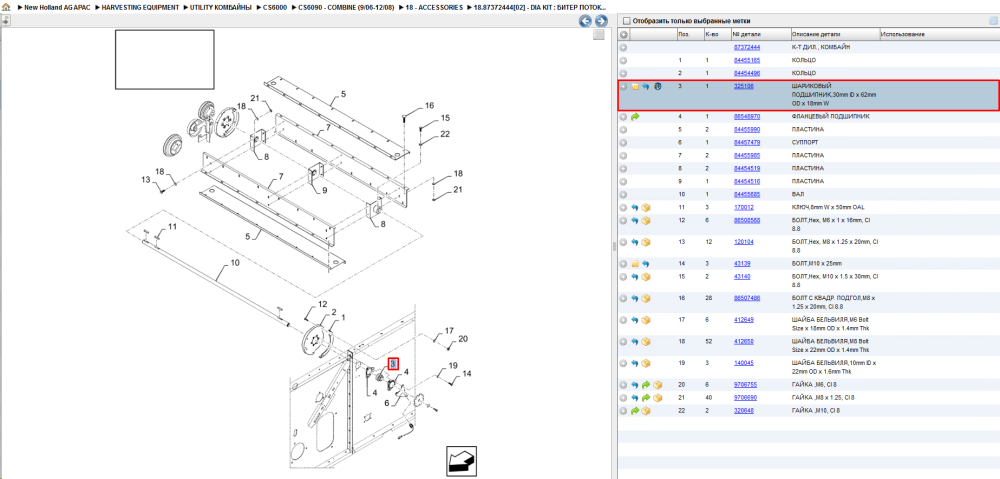Click plus icon in the СУППОРТ row
The height and width of the screenshot is (479, 1000).
624,143
